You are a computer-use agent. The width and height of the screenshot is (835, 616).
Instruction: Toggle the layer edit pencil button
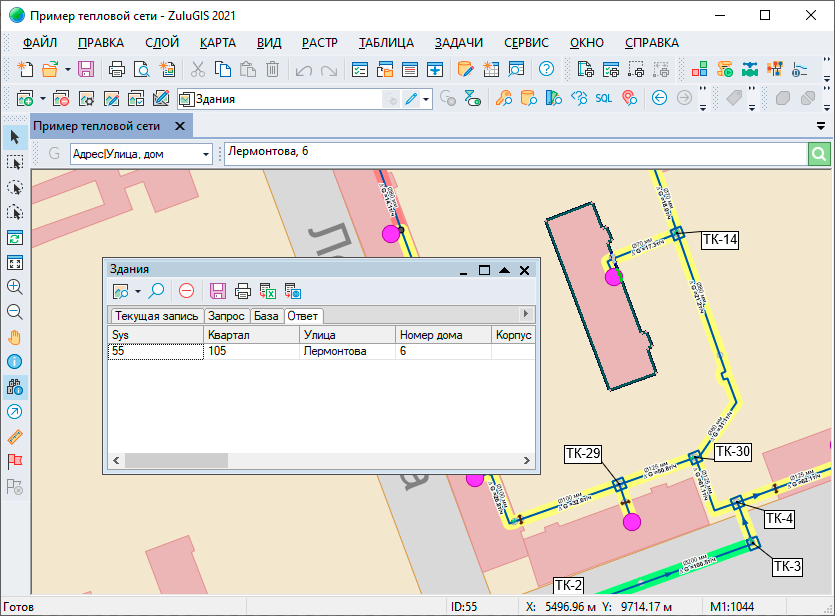coord(411,98)
